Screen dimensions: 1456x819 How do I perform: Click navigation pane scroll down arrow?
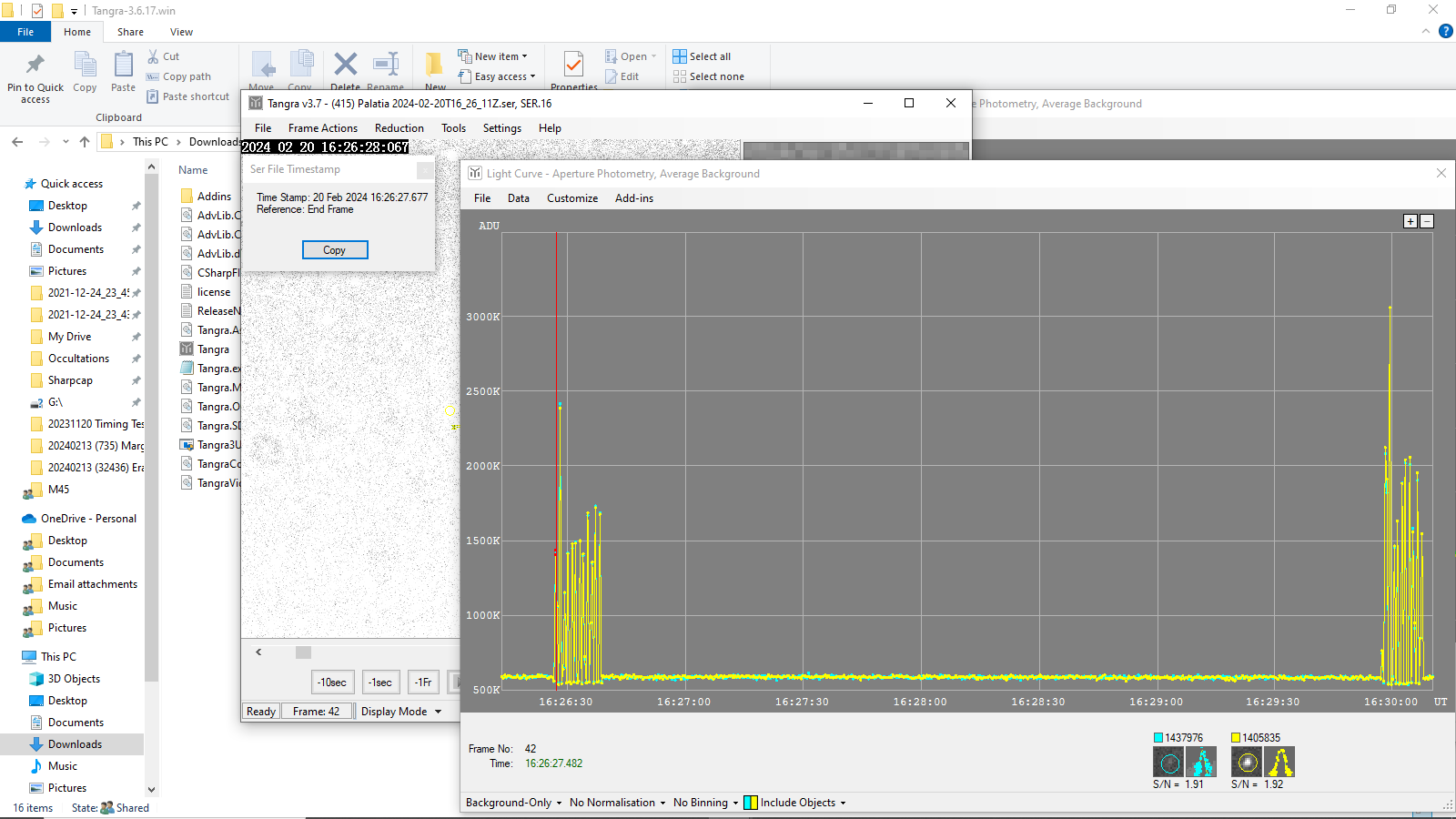(151, 789)
